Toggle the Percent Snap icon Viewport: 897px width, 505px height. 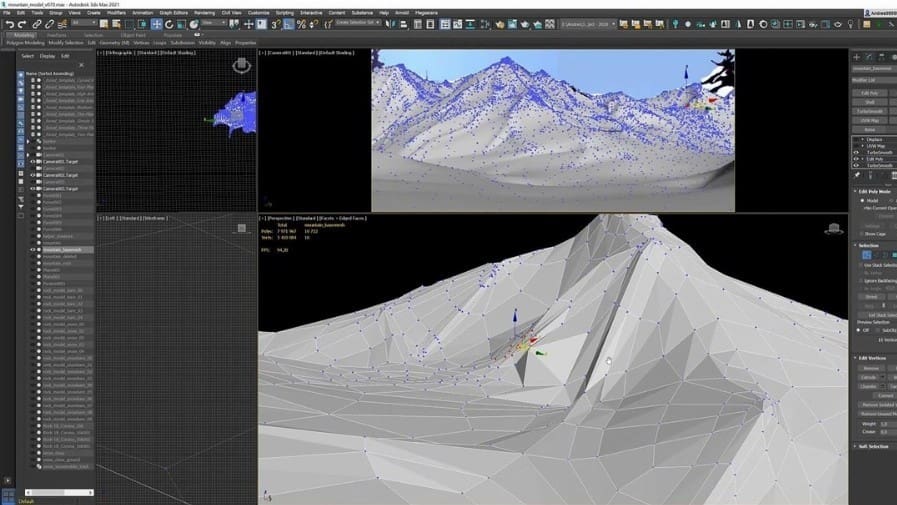pyautogui.click(x=301, y=24)
